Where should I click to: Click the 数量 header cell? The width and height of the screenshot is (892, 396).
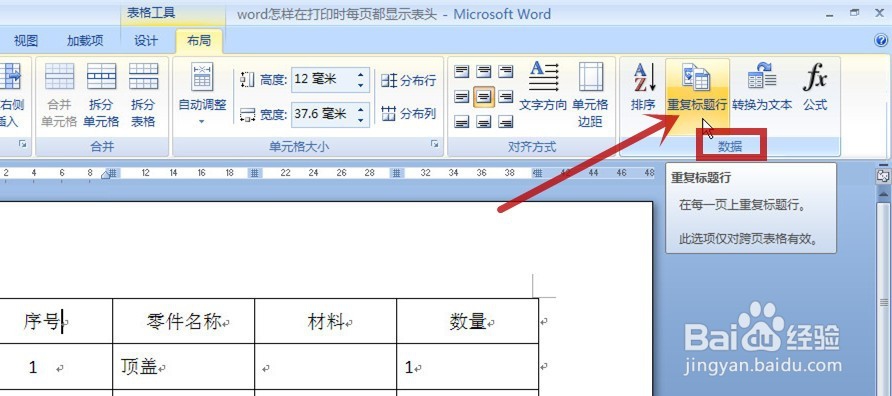[467, 321]
